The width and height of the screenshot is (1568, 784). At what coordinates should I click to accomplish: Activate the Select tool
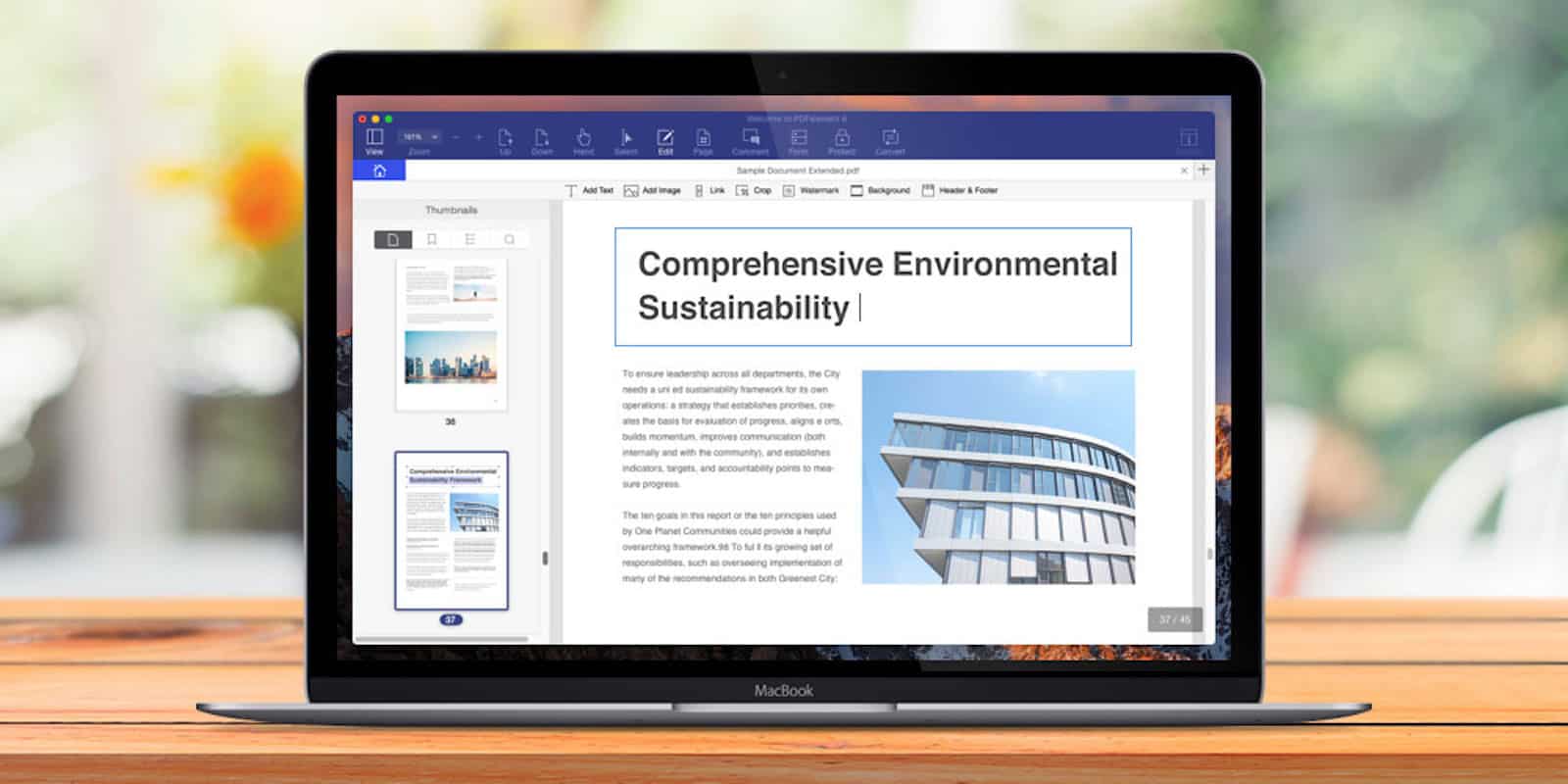pyautogui.click(x=625, y=138)
